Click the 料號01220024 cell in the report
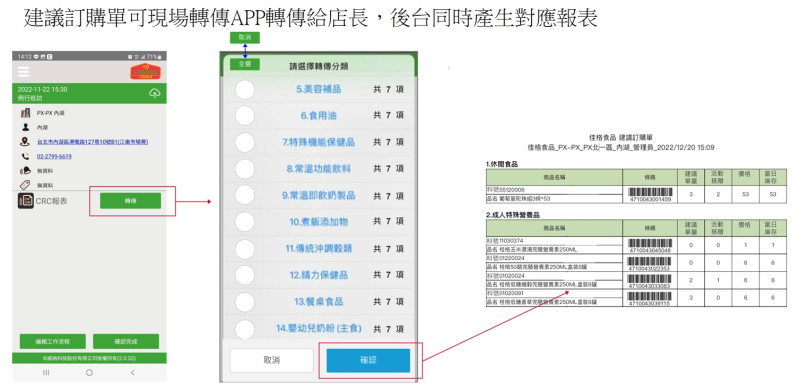This screenshot has height=384, width=800. pyautogui.click(x=554, y=258)
